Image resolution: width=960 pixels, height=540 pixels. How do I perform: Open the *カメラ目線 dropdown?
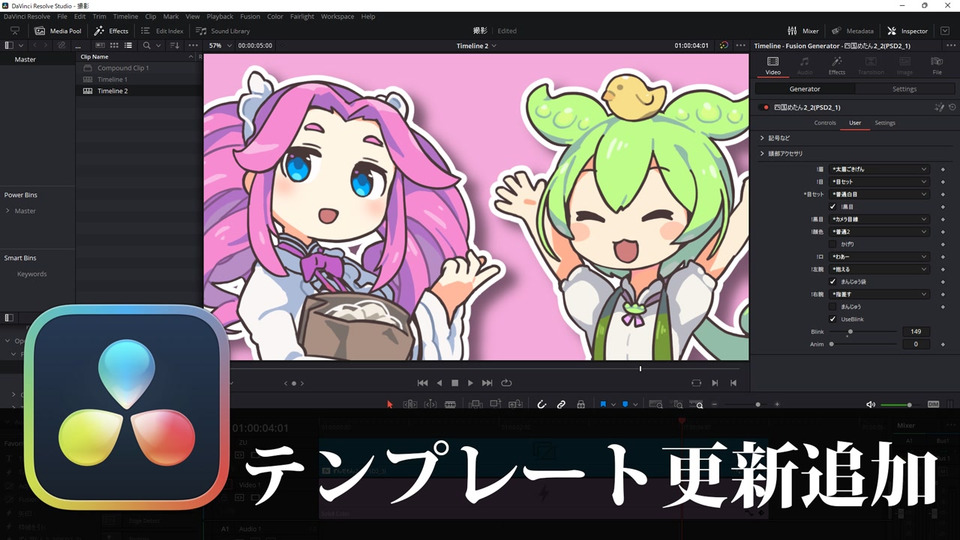pos(879,219)
